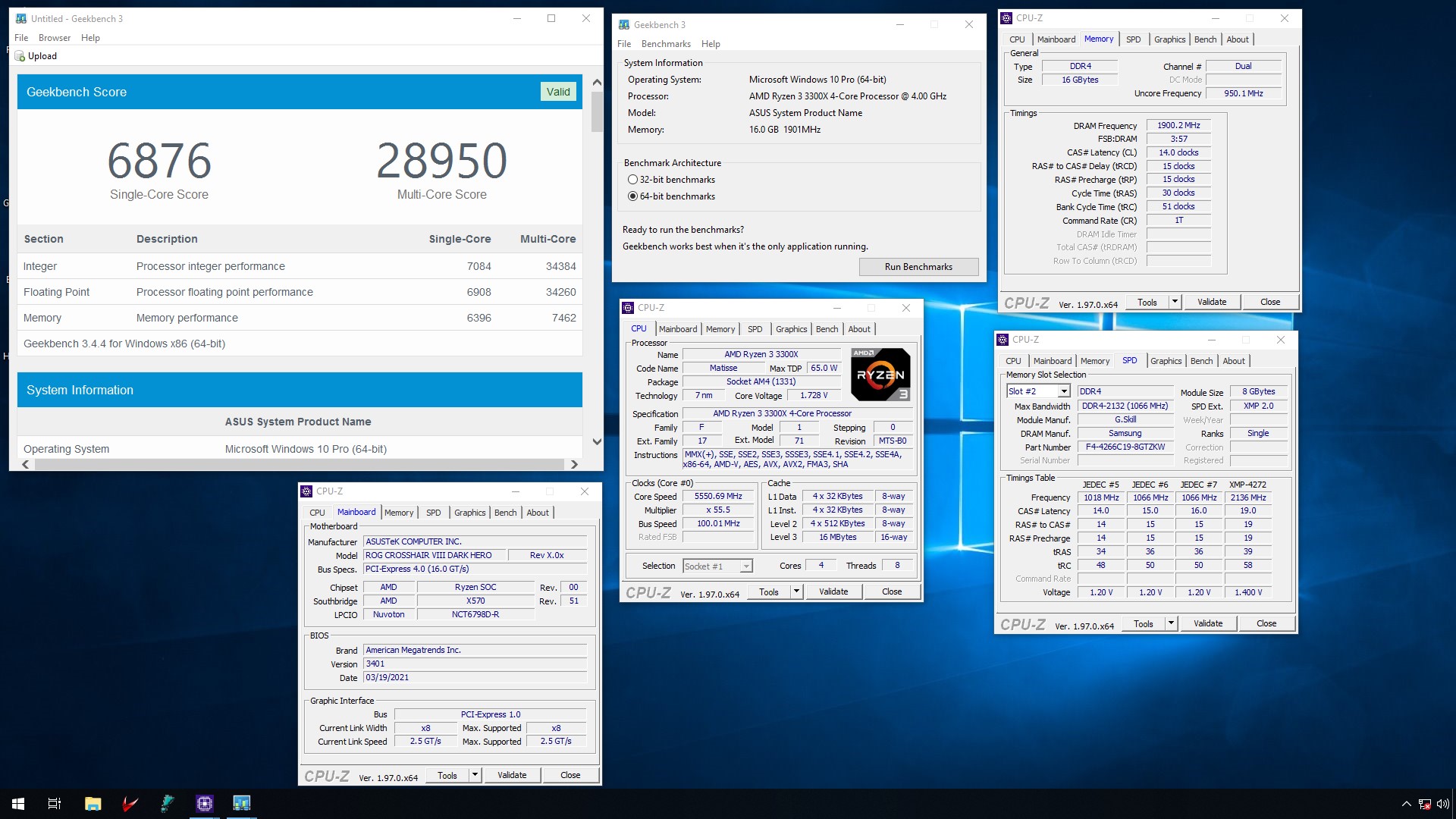Open the Socket #1 selection dropdown
Screen dimensions: 1456x819
click(x=746, y=566)
